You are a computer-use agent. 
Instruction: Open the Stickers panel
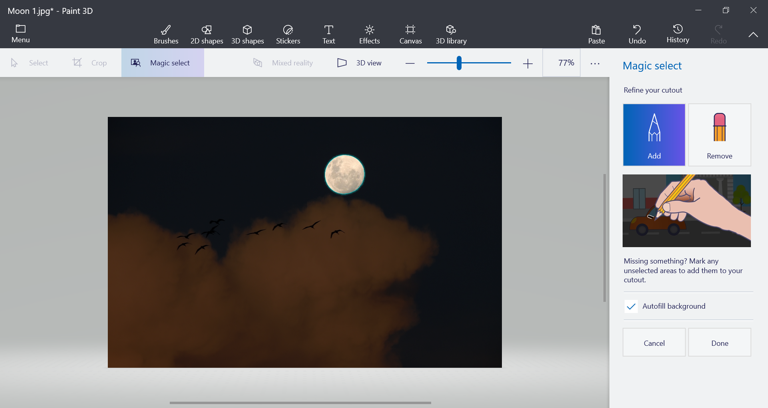[288, 34]
